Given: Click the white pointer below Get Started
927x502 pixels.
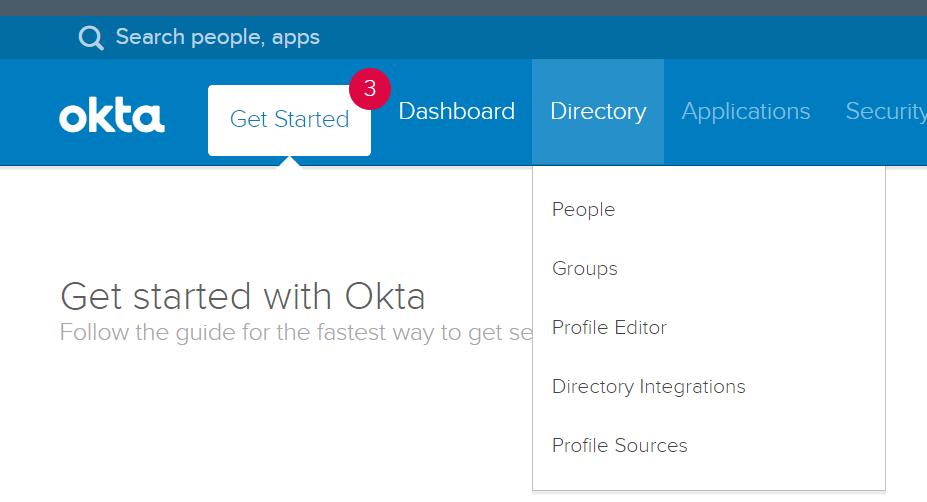Looking at the screenshot, I should tap(289, 161).
